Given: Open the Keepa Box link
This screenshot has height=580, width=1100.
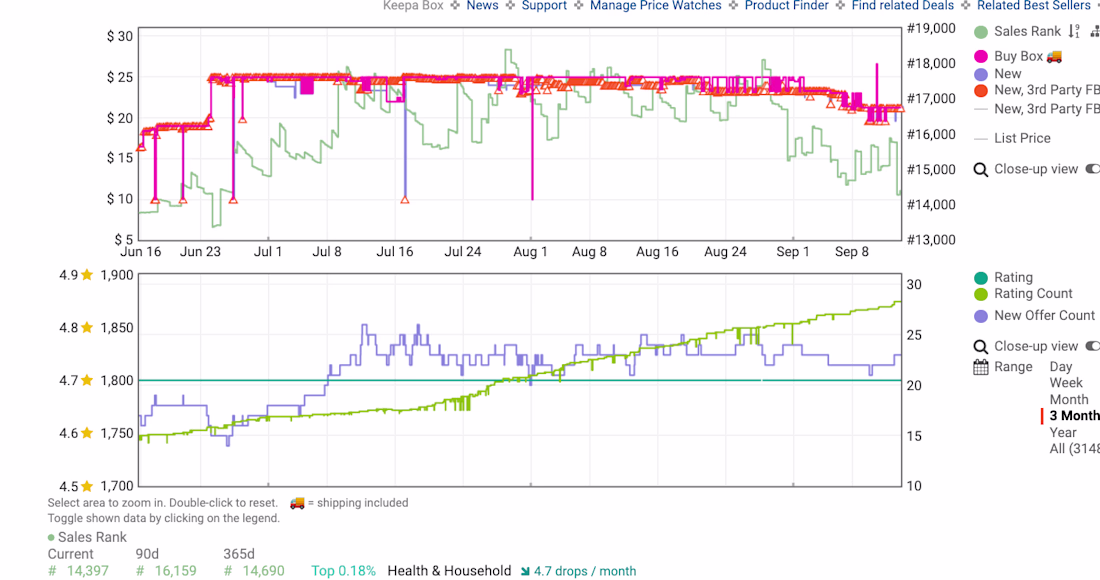Looking at the screenshot, I should pos(413,6).
